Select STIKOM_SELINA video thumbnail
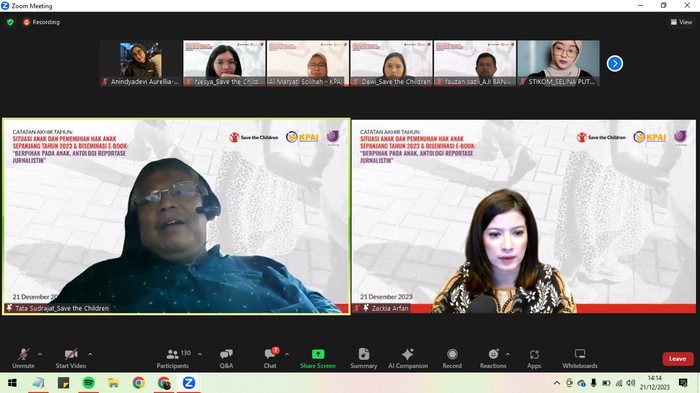This screenshot has width=700, height=393. click(558, 63)
